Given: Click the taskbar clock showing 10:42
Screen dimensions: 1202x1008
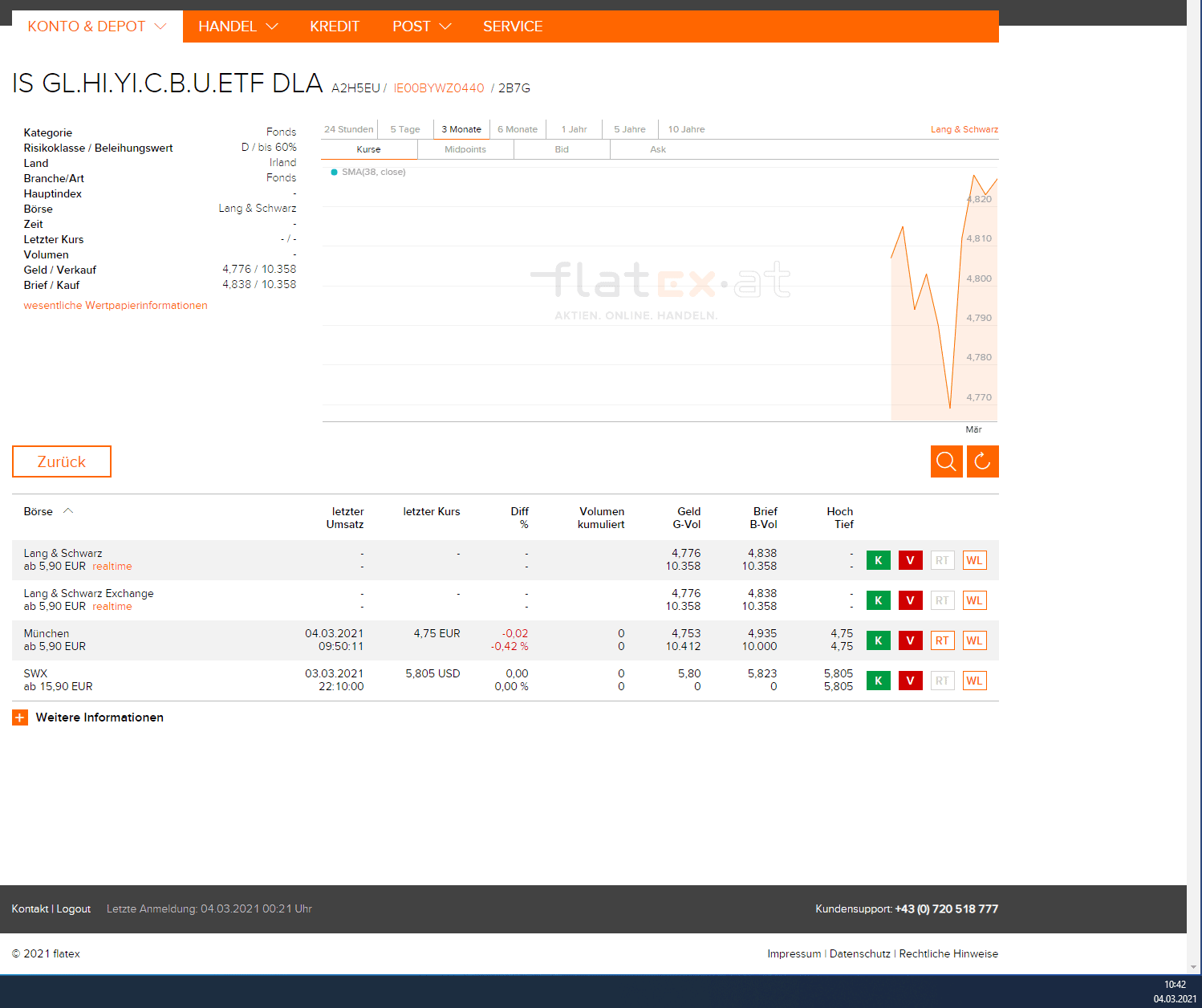Looking at the screenshot, I should (1176, 985).
